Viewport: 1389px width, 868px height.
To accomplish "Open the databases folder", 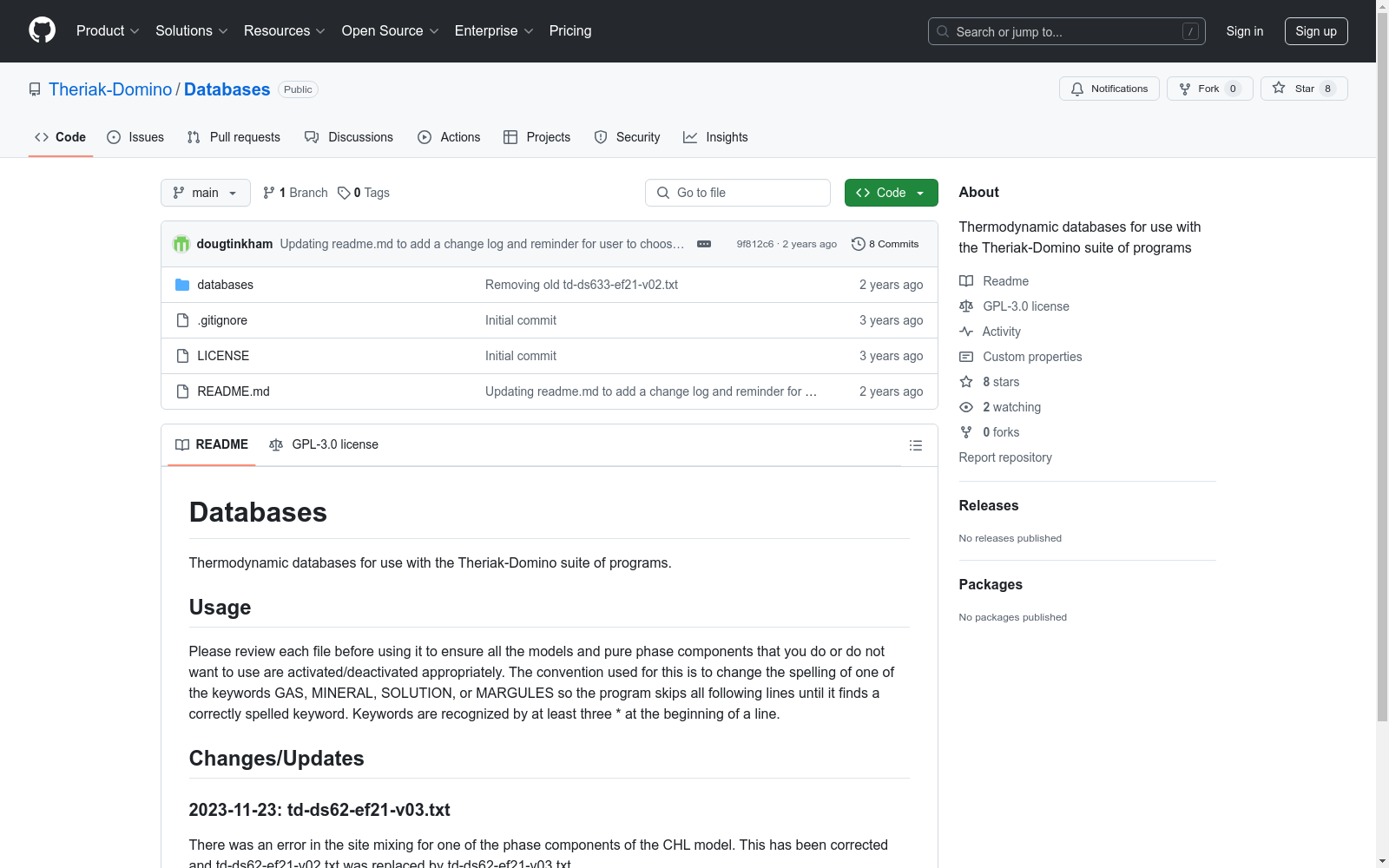I will pyautogui.click(x=225, y=285).
